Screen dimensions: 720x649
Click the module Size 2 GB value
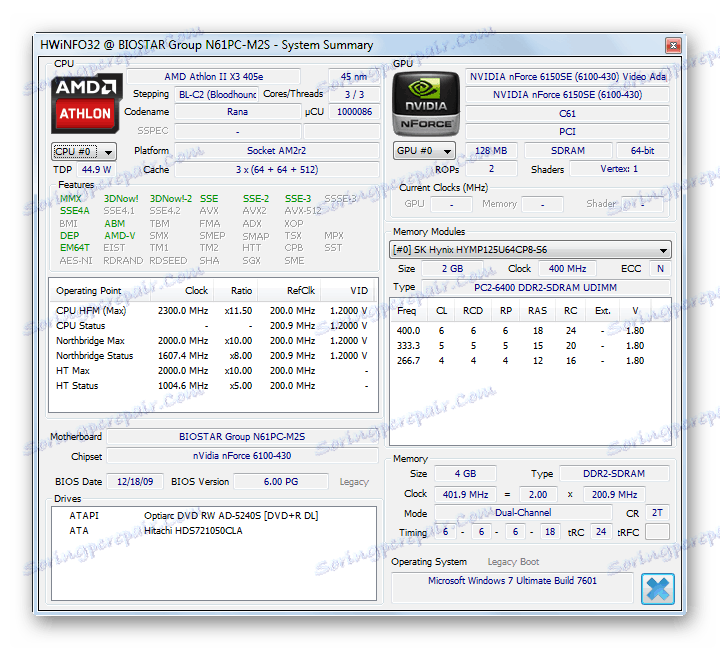(x=452, y=269)
